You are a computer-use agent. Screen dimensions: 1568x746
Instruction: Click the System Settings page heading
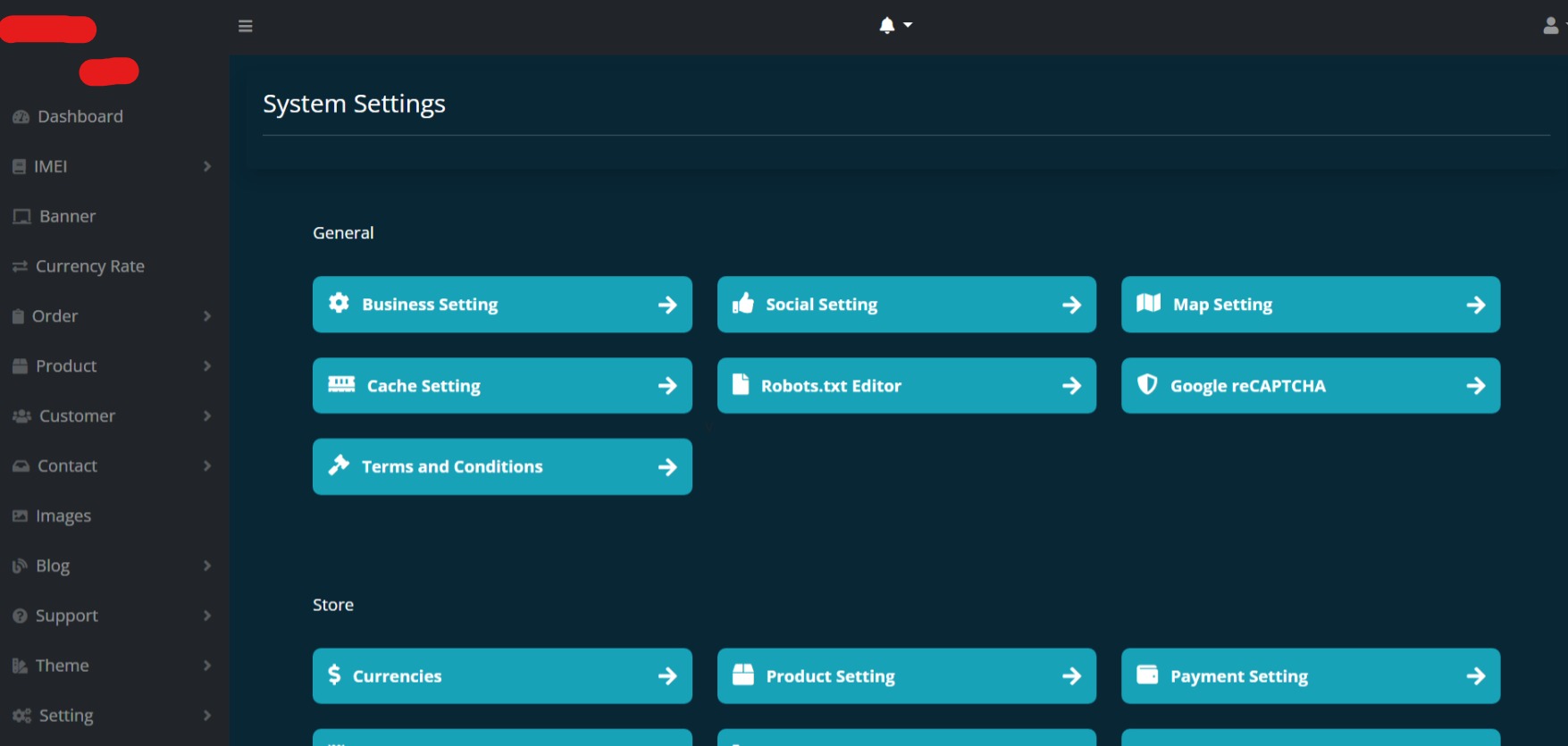point(354,105)
